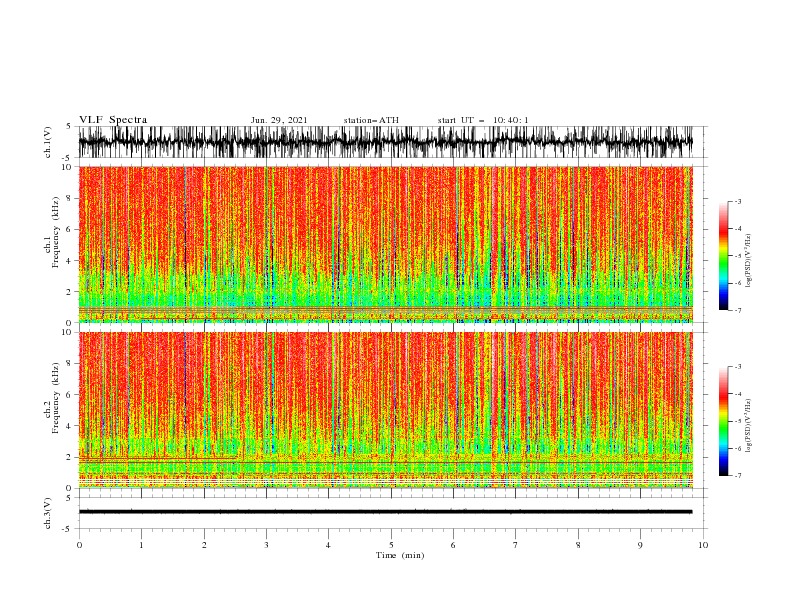Click the ch.2 spectrogram panel
This screenshot has width=792, height=612.
point(385,410)
